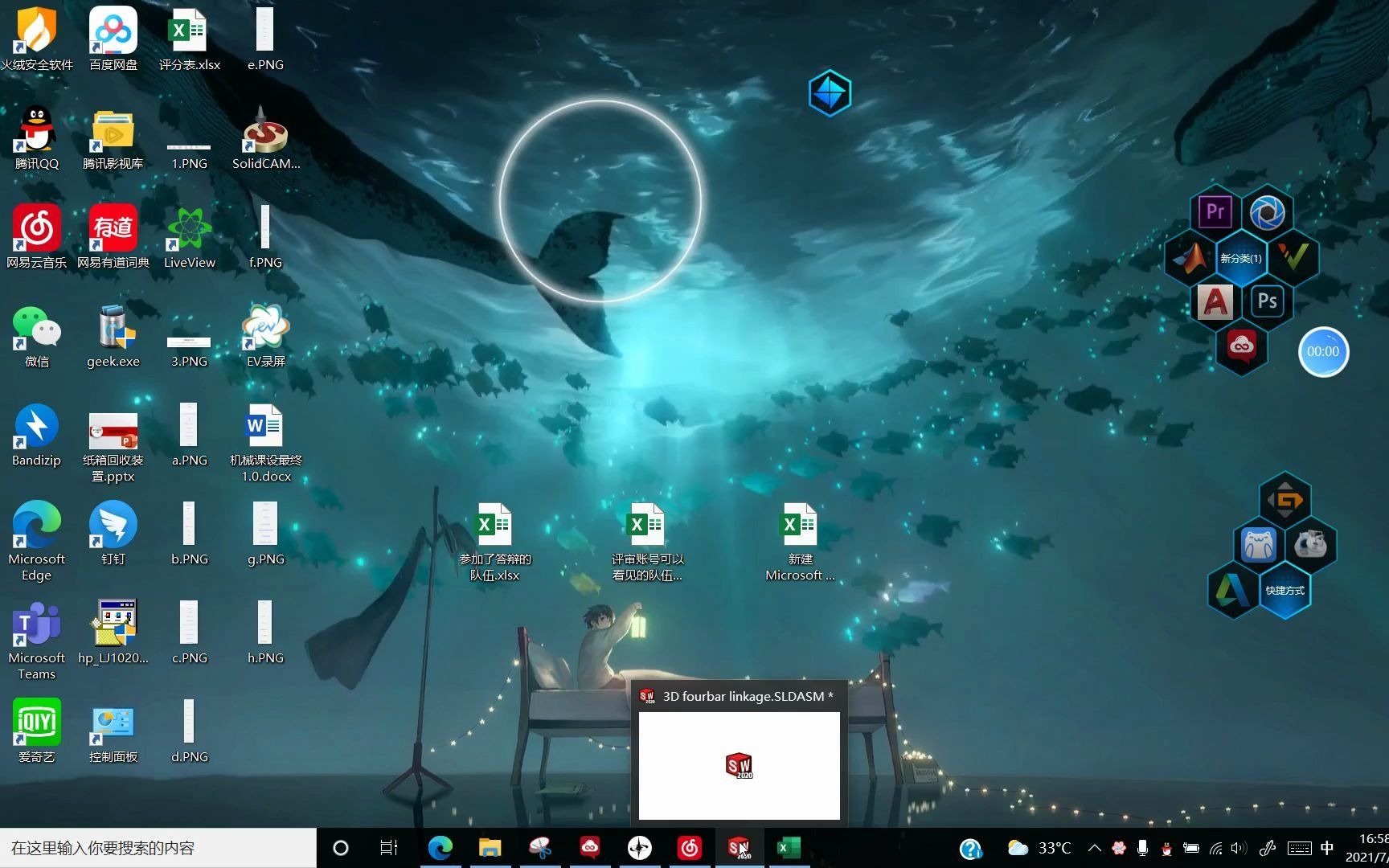
Task: Click SolidWorks 2020 taskbar icon
Action: 739,848
